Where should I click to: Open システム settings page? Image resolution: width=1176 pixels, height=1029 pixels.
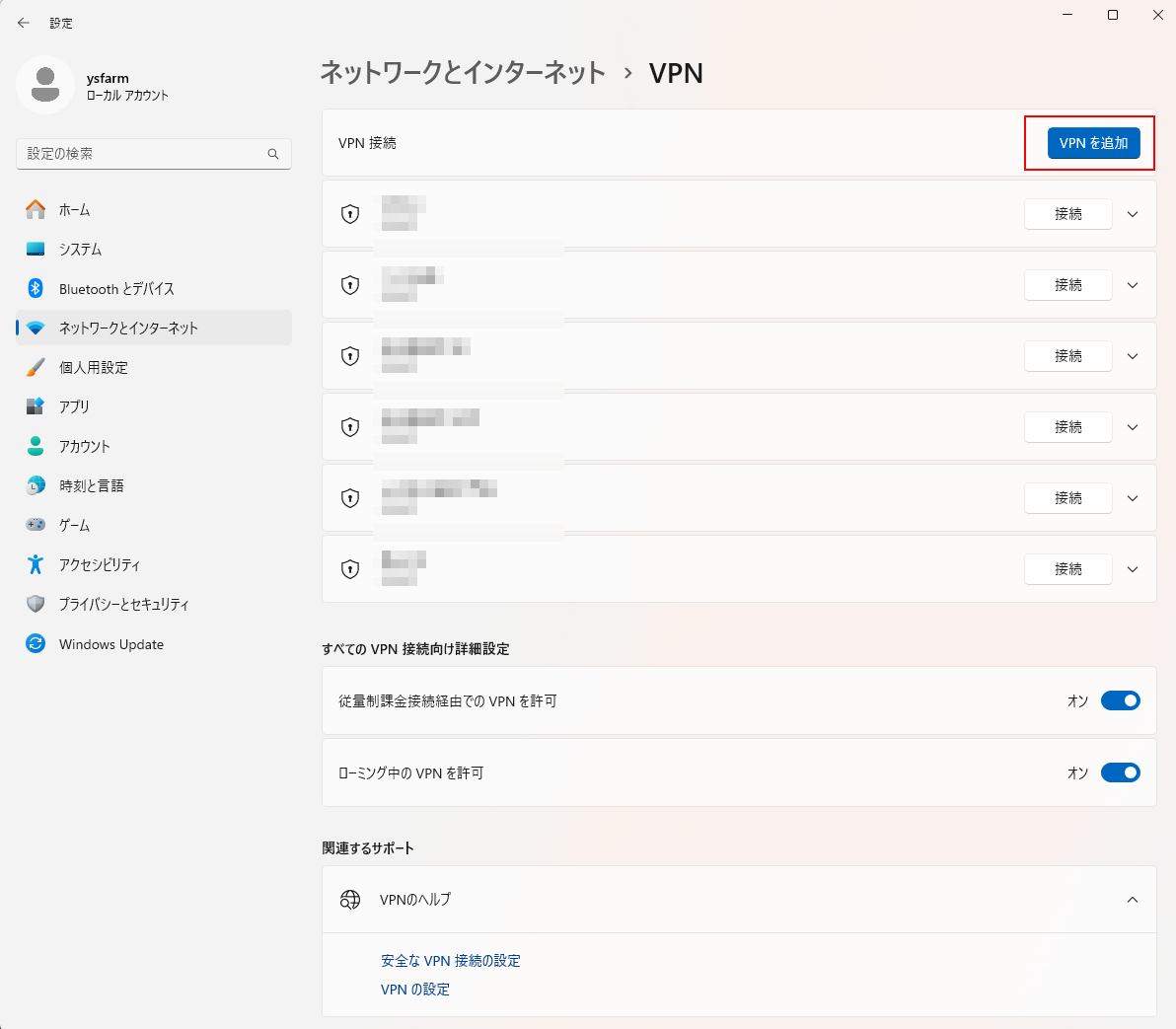(80, 250)
